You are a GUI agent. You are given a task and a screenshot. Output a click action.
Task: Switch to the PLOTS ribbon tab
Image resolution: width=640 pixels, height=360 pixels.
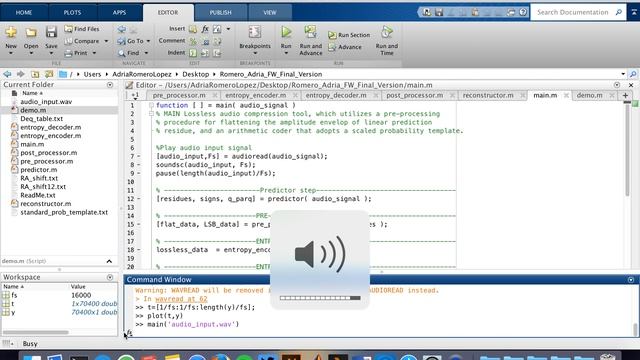click(72, 13)
